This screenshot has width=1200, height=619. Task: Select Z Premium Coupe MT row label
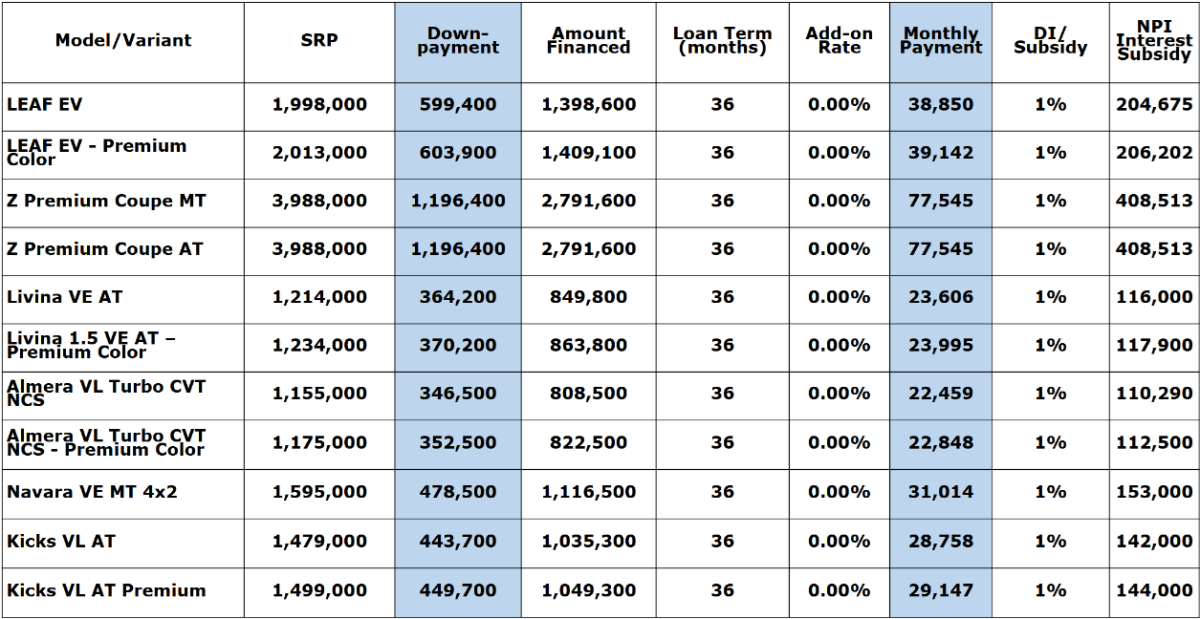pos(106,201)
